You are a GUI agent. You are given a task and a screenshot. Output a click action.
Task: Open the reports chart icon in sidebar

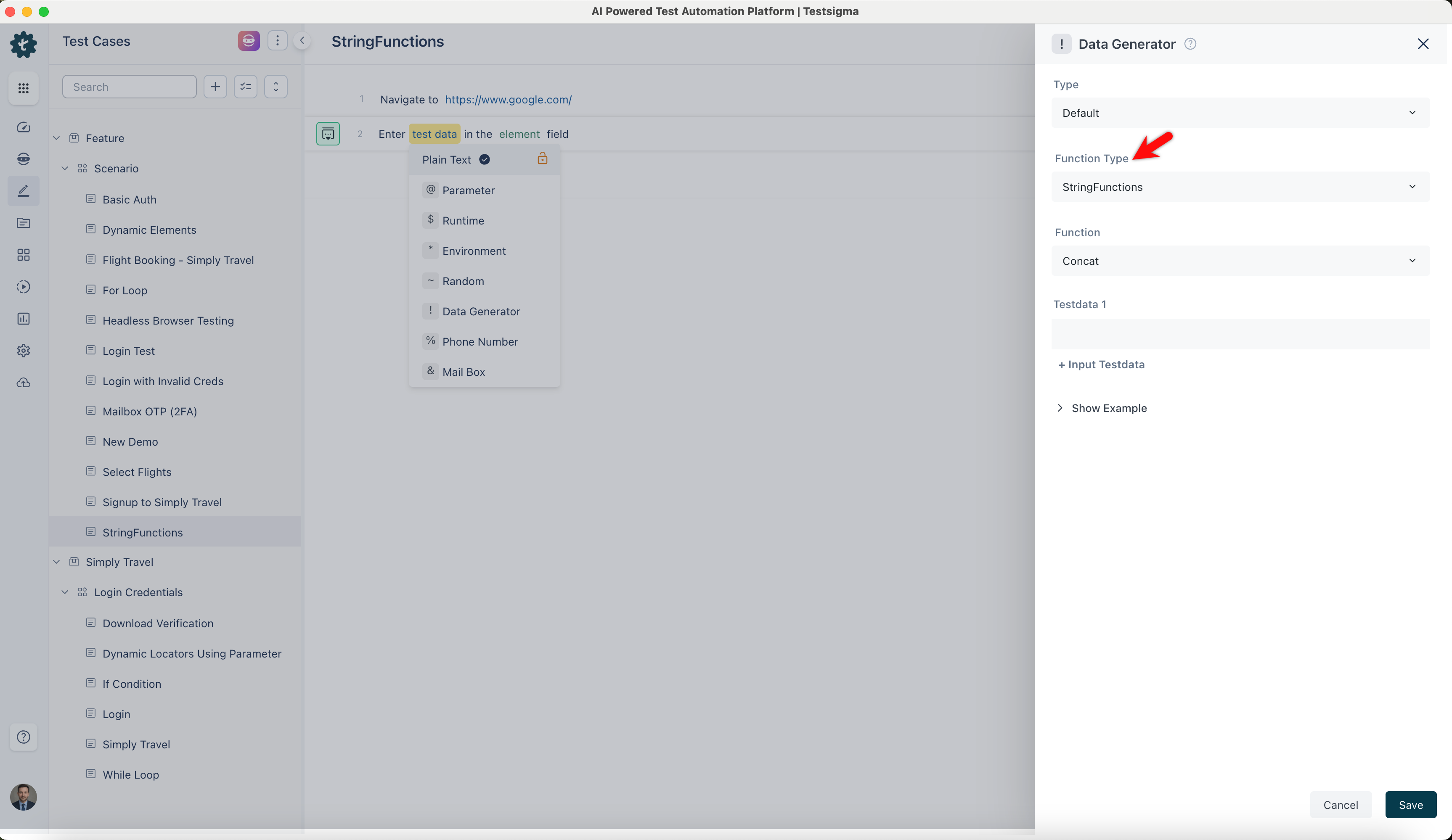[x=24, y=319]
